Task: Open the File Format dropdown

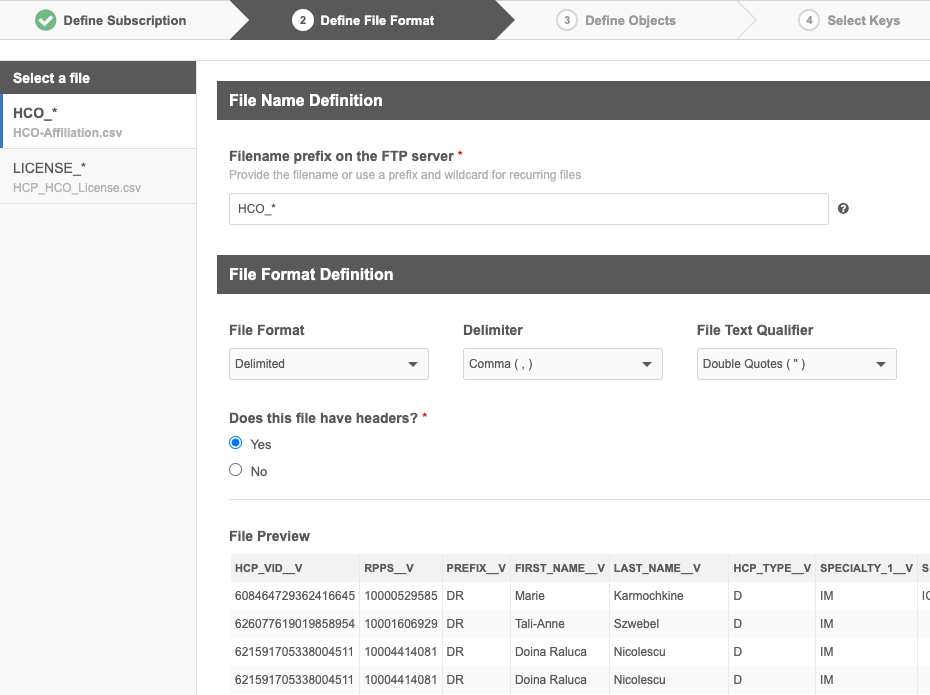Action: (x=328, y=364)
